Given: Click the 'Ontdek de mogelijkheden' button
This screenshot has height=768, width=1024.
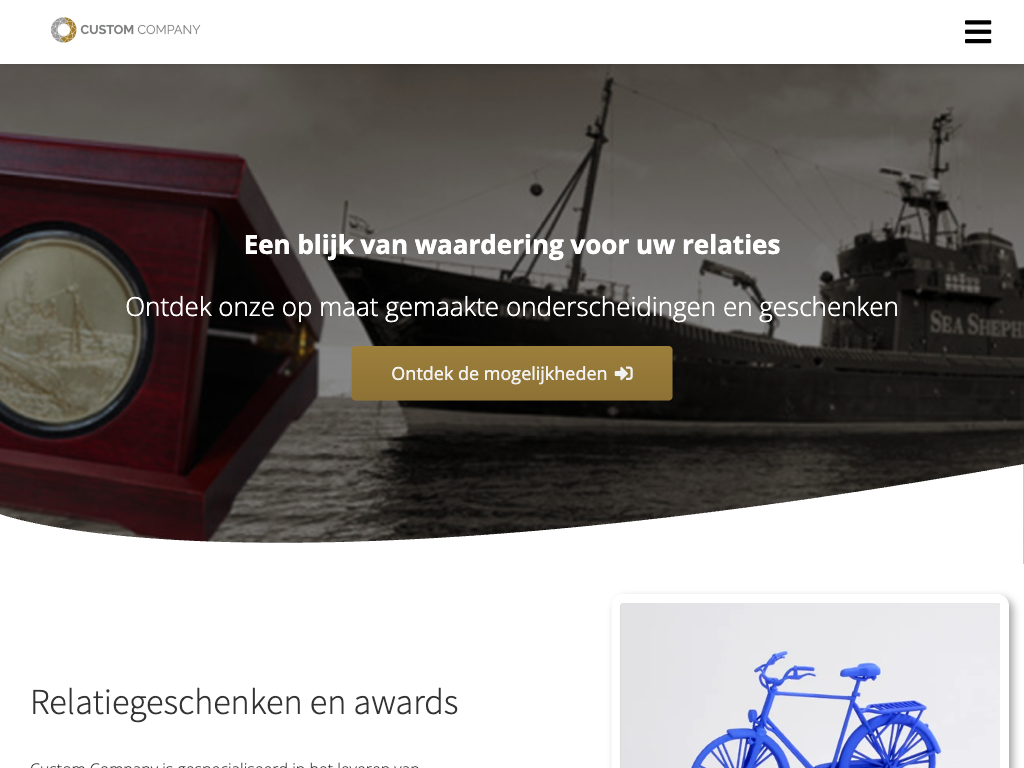Looking at the screenshot, I should (511, 374).
